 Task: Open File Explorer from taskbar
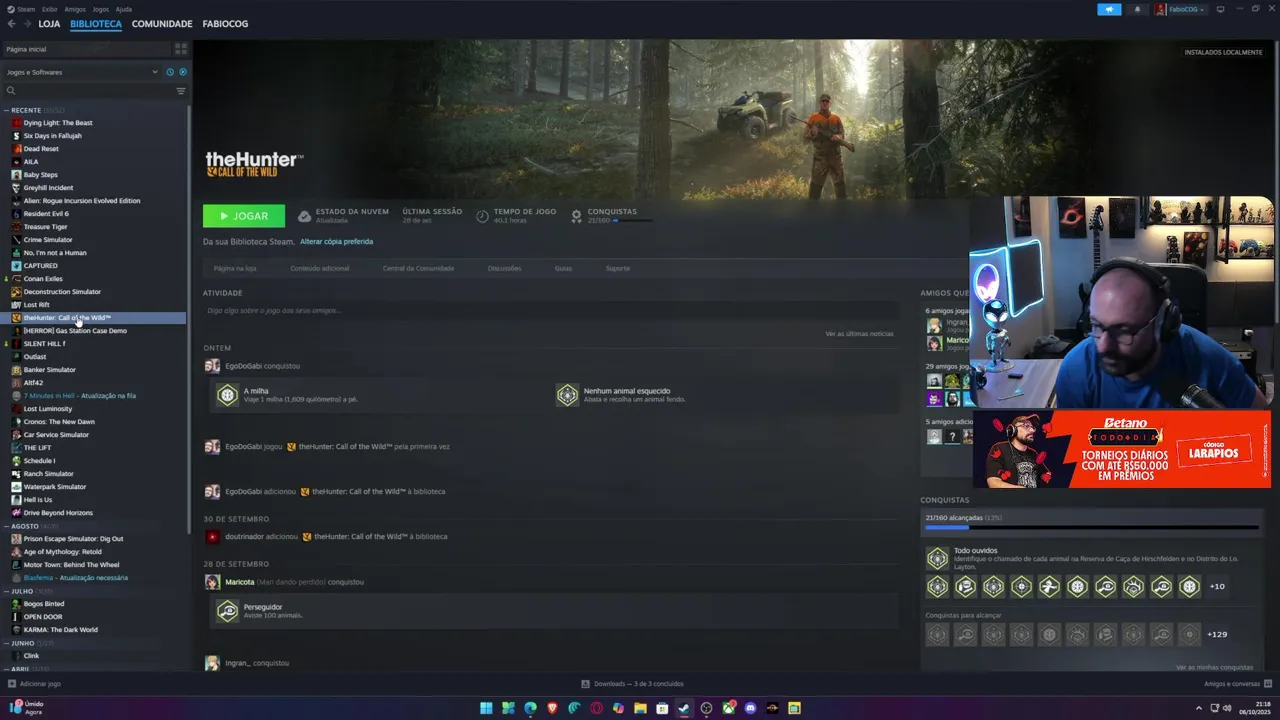click(x=640, y=708)
